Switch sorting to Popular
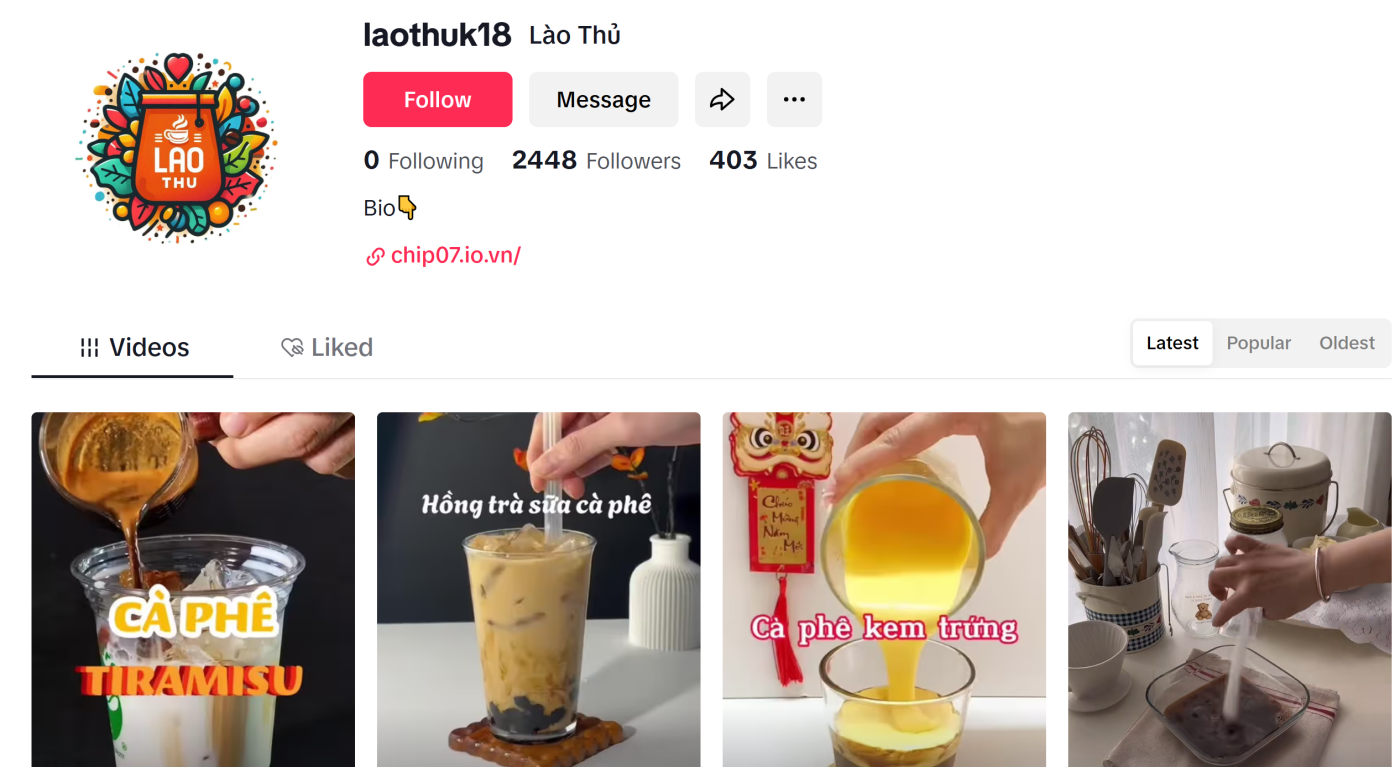Screen dimensions: 1400x767 (x=1258, y=343)
